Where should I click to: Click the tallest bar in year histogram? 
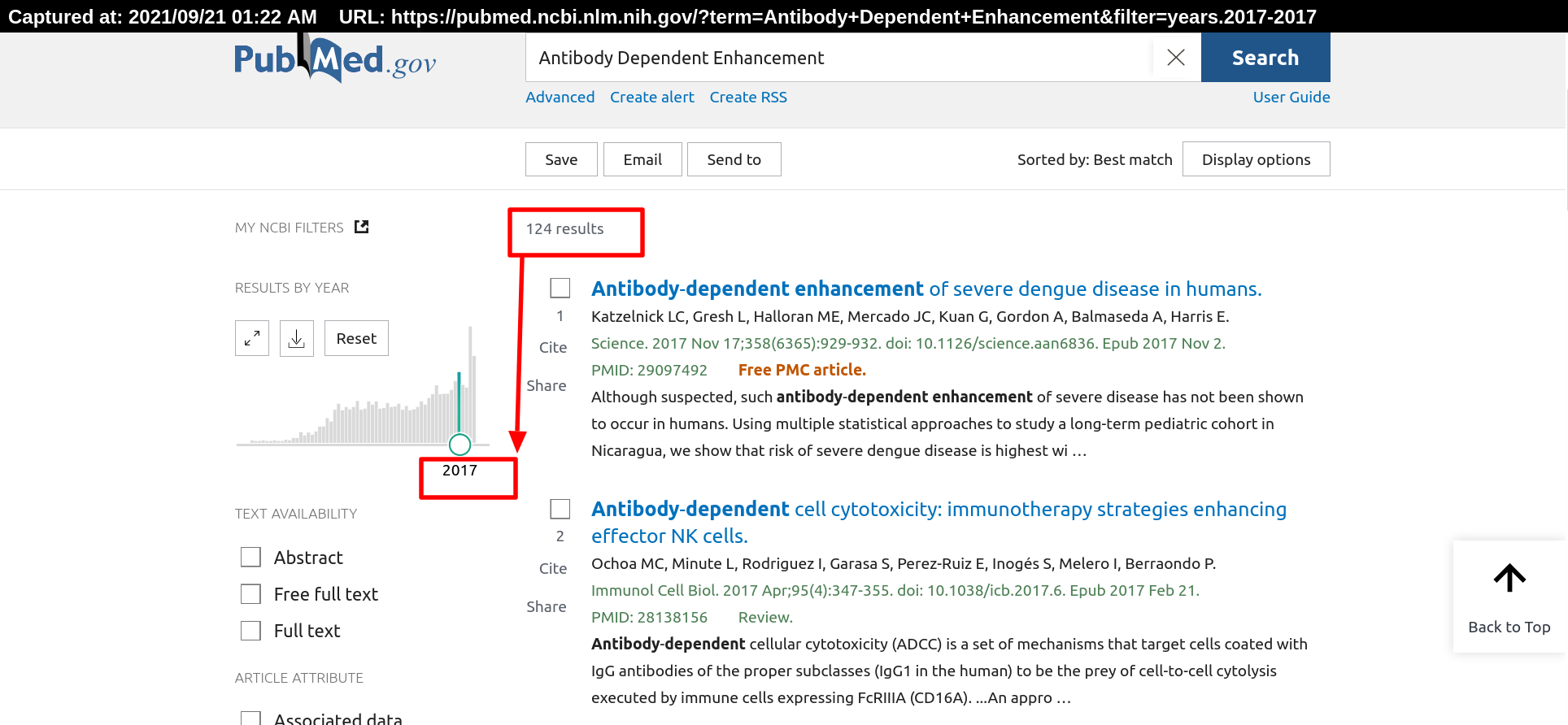coord(470,384)
